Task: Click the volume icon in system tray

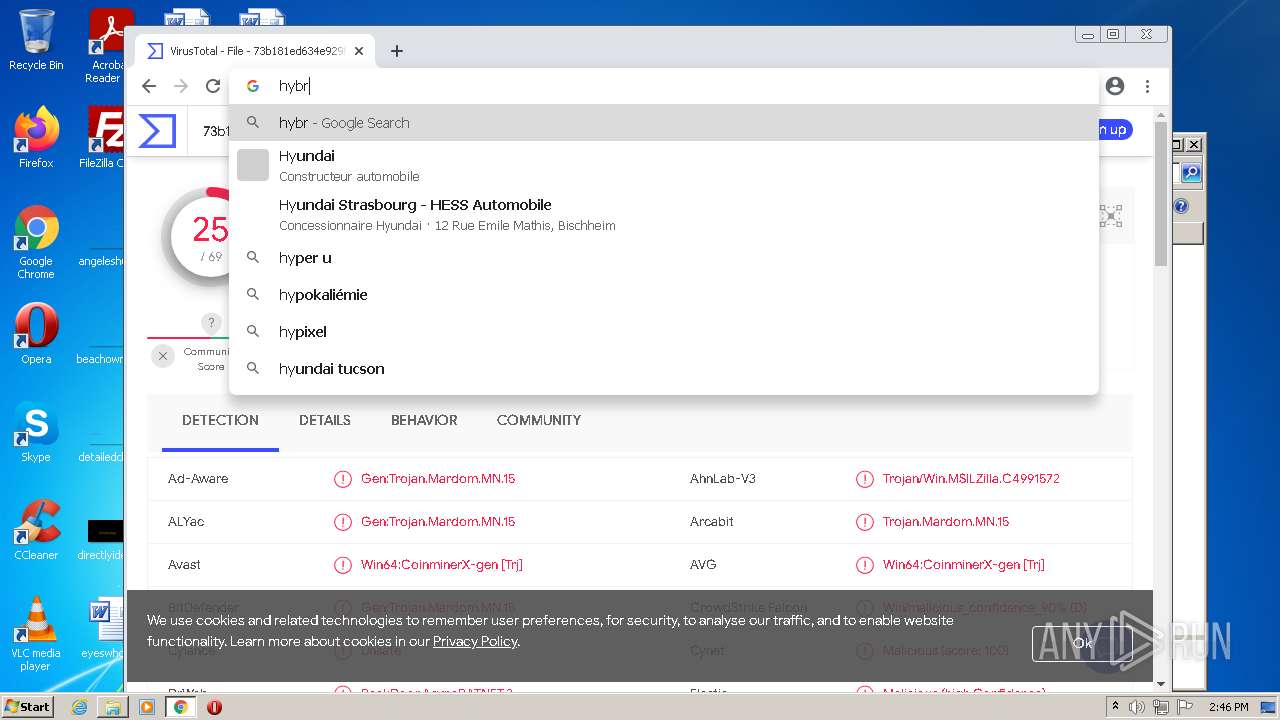Action: point(1137,707)
